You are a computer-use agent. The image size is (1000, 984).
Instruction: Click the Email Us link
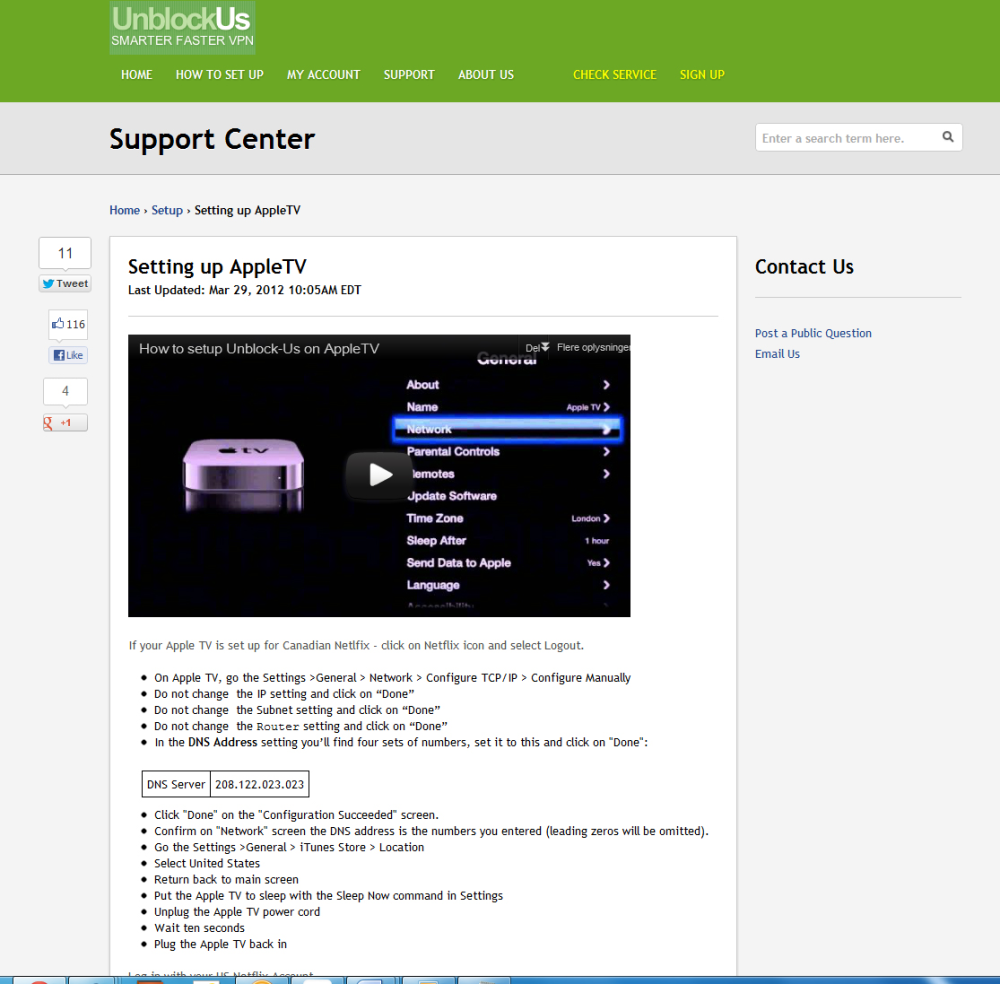(777, 354)
